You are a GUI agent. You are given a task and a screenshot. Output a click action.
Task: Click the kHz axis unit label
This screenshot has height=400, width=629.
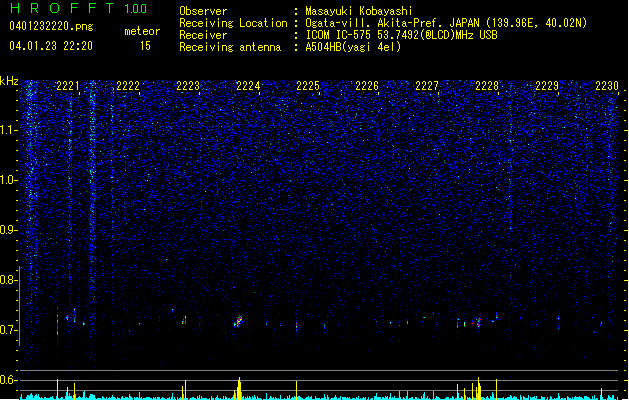coord(9,81)
